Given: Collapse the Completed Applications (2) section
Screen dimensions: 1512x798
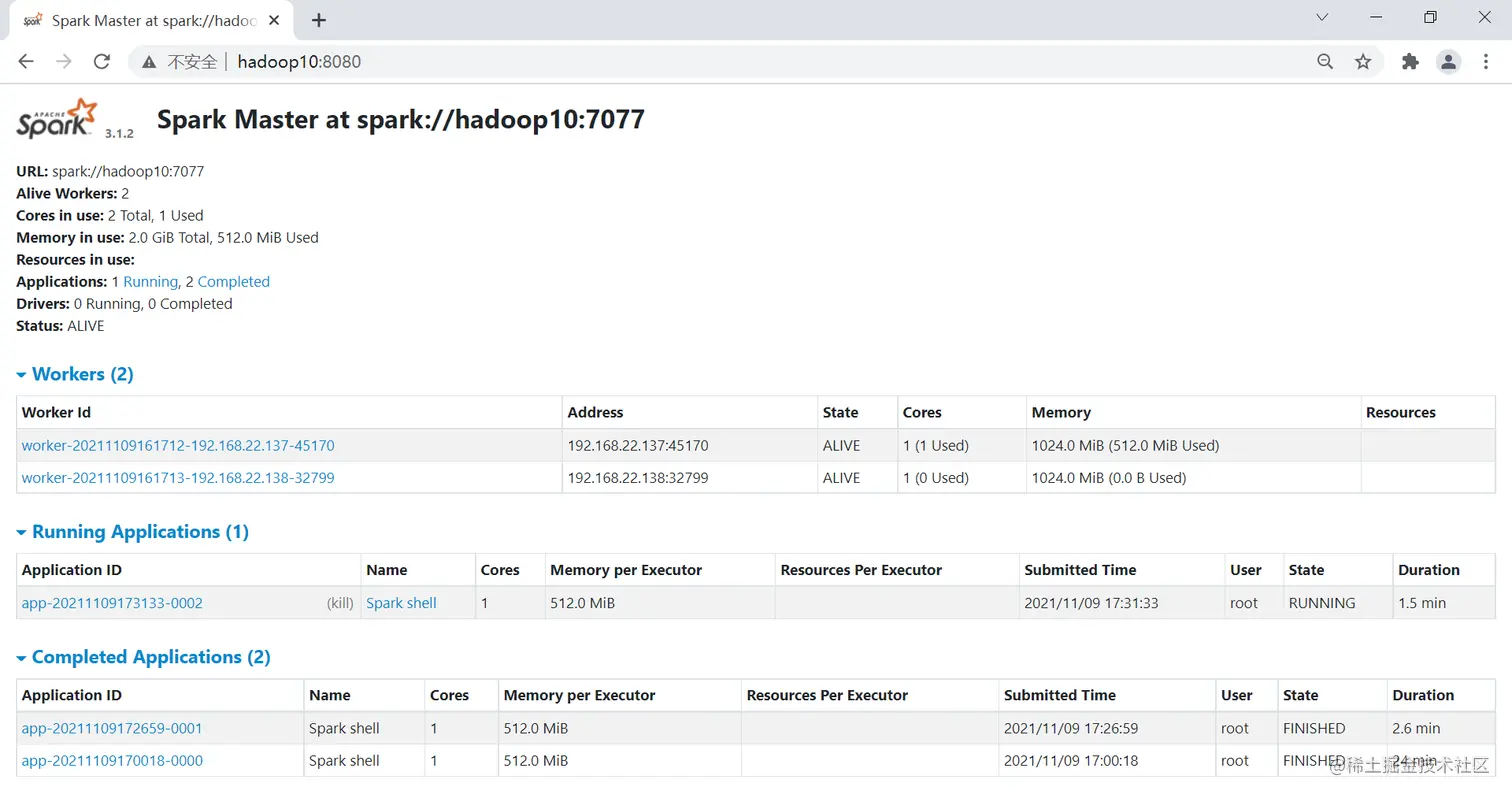Looking at the screenshot, I should [143, 657].
